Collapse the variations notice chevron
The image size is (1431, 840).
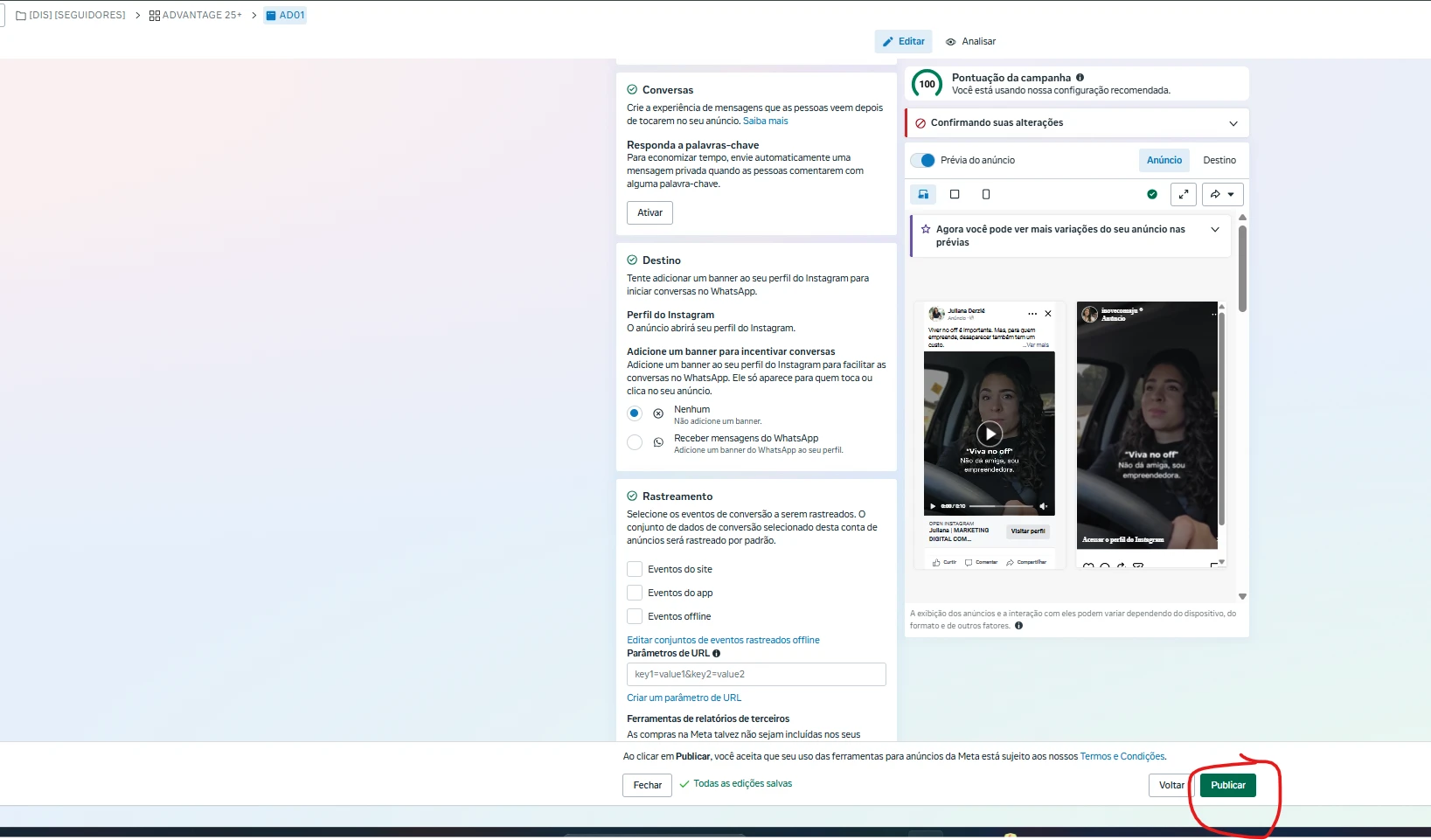(1215, 229)
